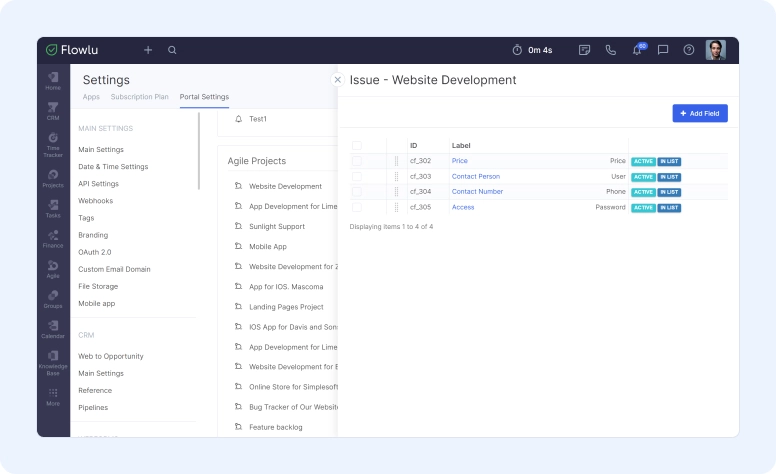Open File Storage settings
The width and height of the screenshot is (776, 474).
(98, 286)
